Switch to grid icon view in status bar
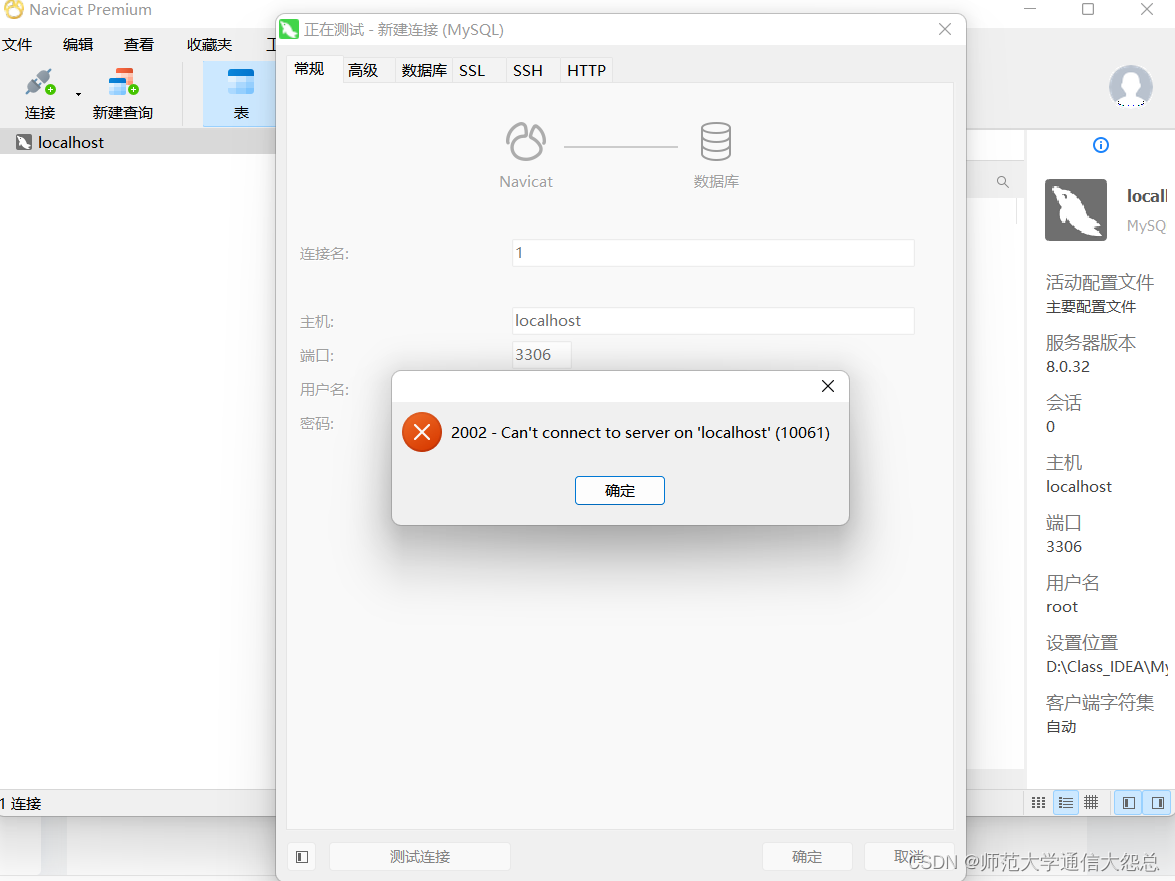 1039,803
